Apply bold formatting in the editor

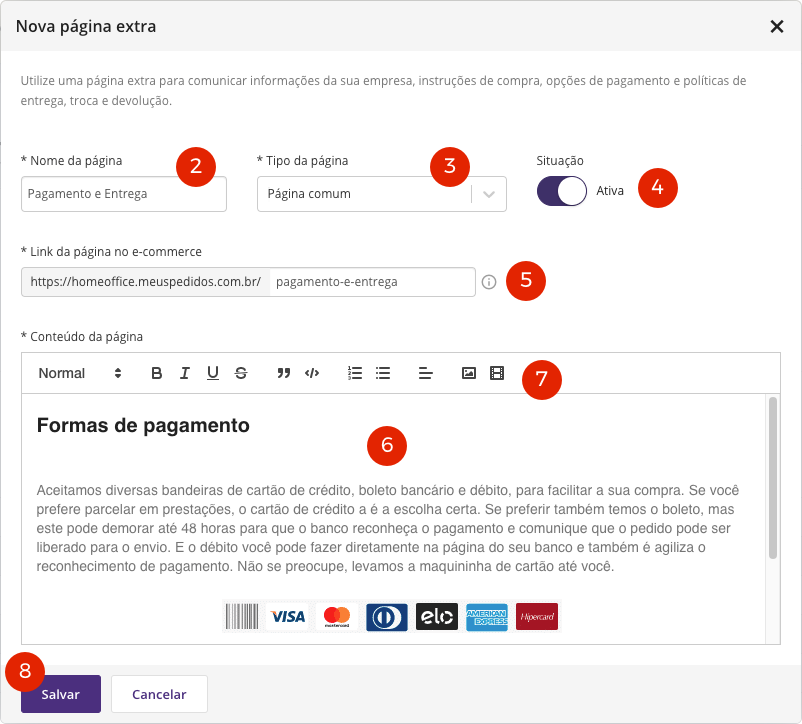click(x=157, y=373)
